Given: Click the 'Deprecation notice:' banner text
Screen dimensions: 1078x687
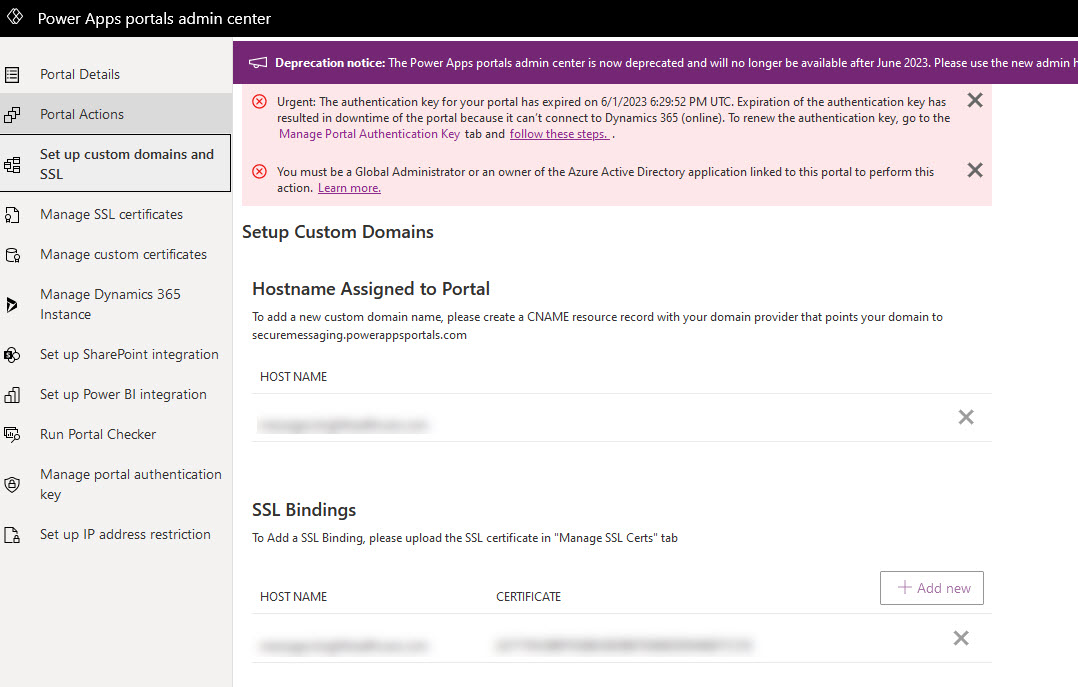Looking at the screenshot, I should coord(330,63).
